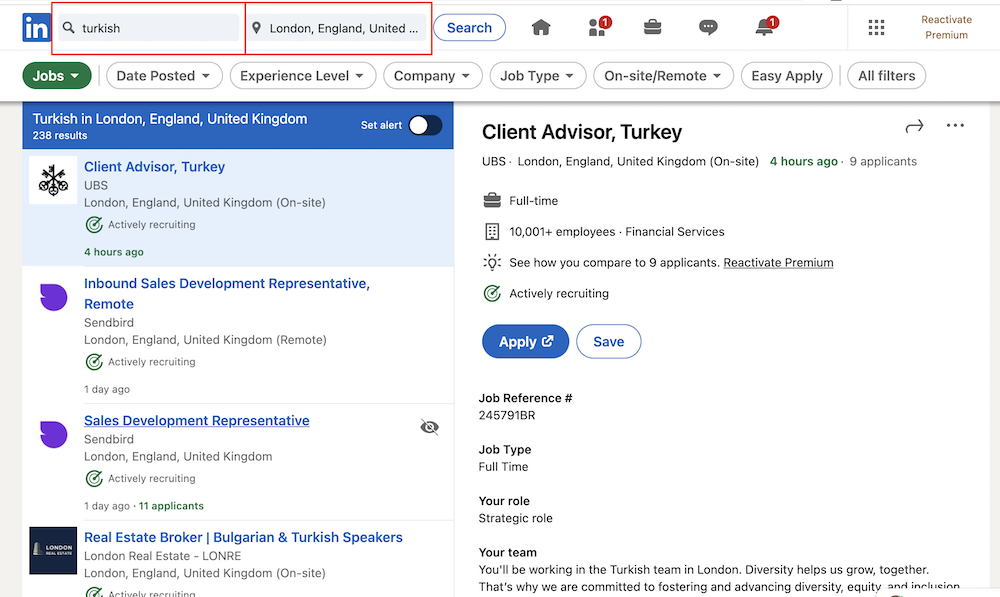Screen dimensions: 1000x597
Task: Expand the green Jobs dropdown
Action: click(x=57, y=76)
